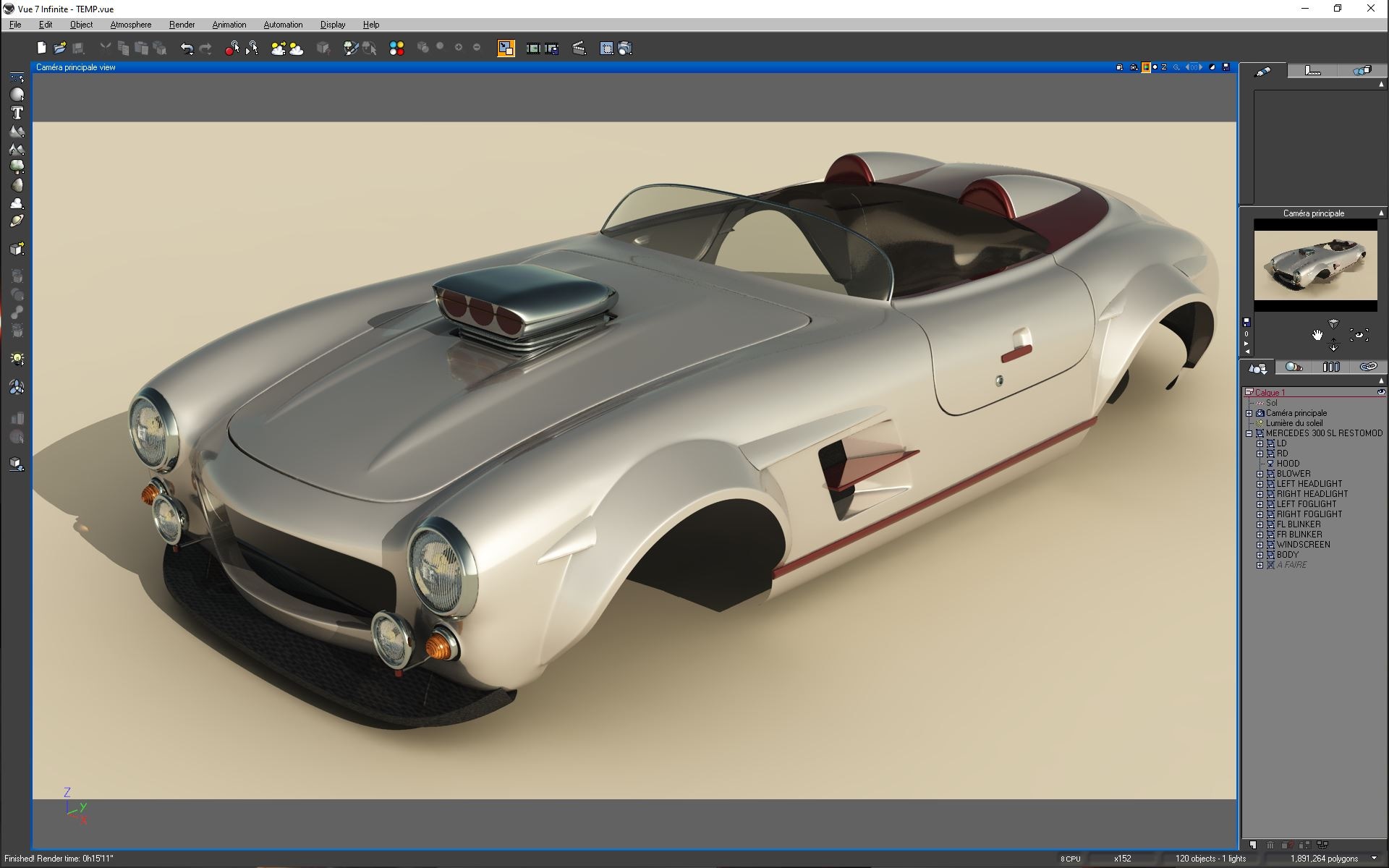The height and width of the screenshot is (868, 1389).
Task: Switch to the materials spheres tab
Action: (x=1294, y=367)
